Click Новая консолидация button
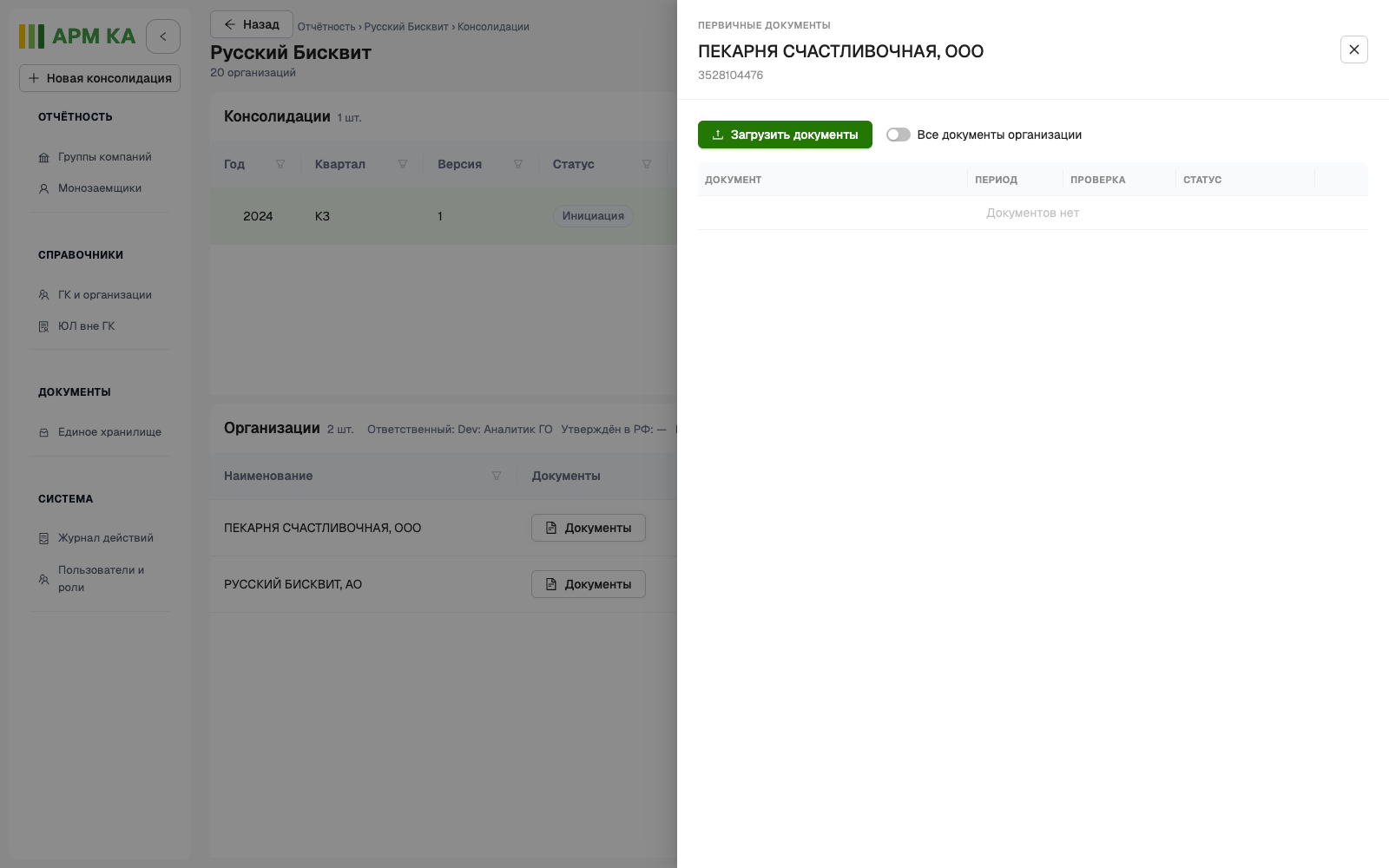 tap(100, 78)
